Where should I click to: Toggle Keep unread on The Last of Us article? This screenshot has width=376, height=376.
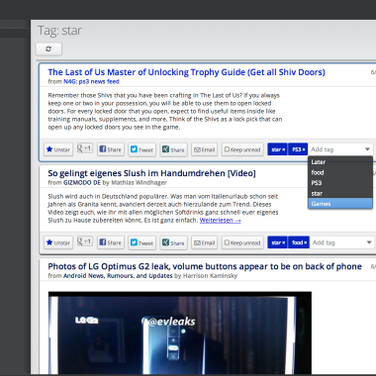pyautogui.click(x=242, y=149)
